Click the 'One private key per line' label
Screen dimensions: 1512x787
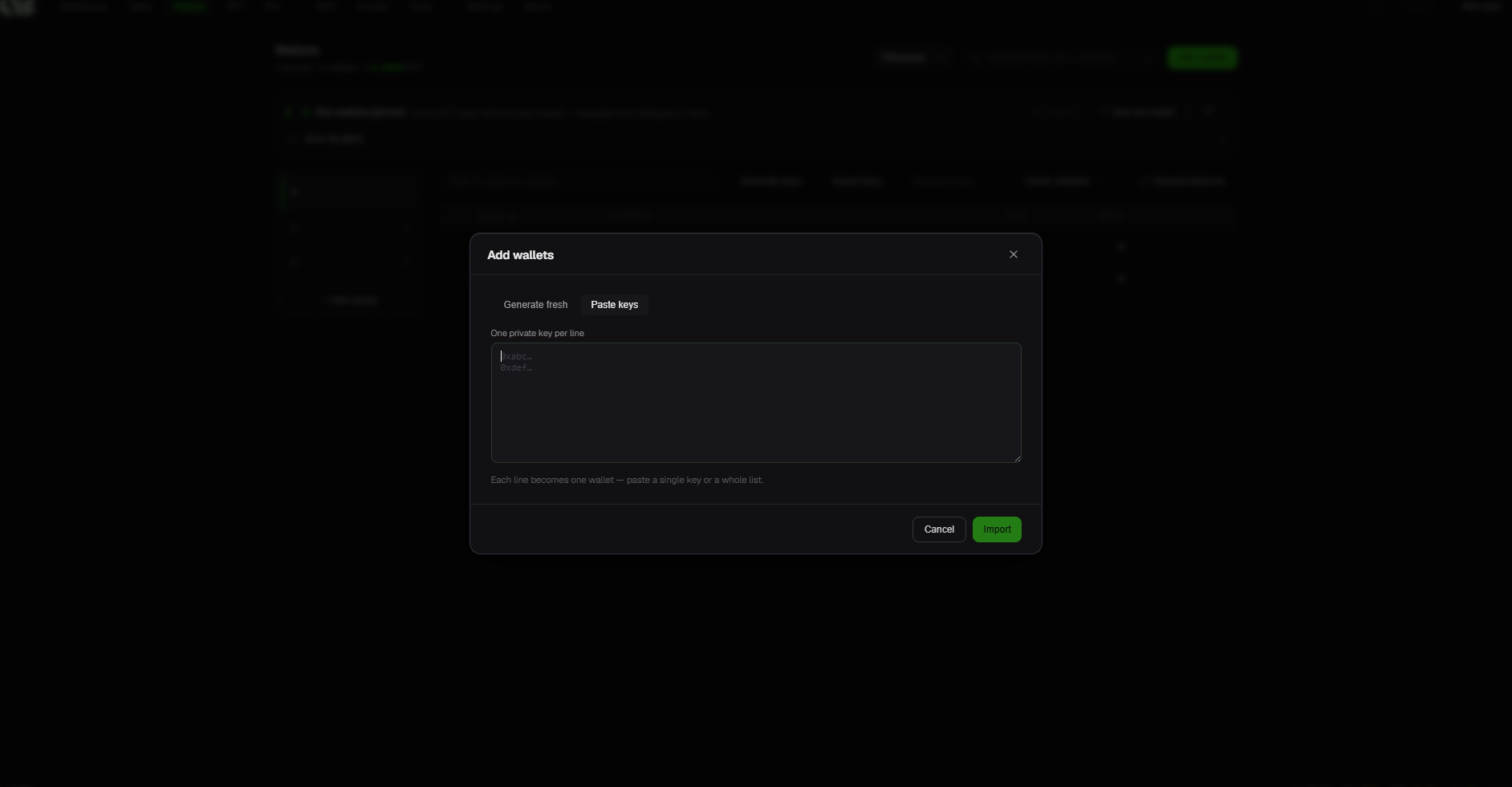tap(538, 333)
